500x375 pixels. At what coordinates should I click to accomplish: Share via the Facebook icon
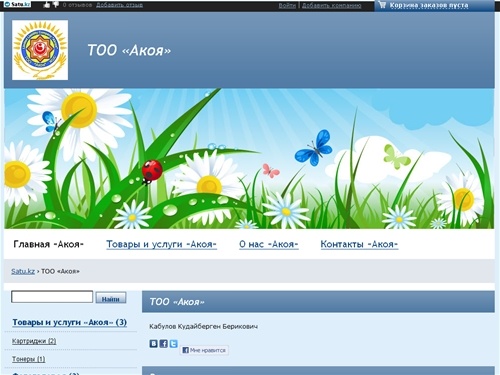[163, 344]
